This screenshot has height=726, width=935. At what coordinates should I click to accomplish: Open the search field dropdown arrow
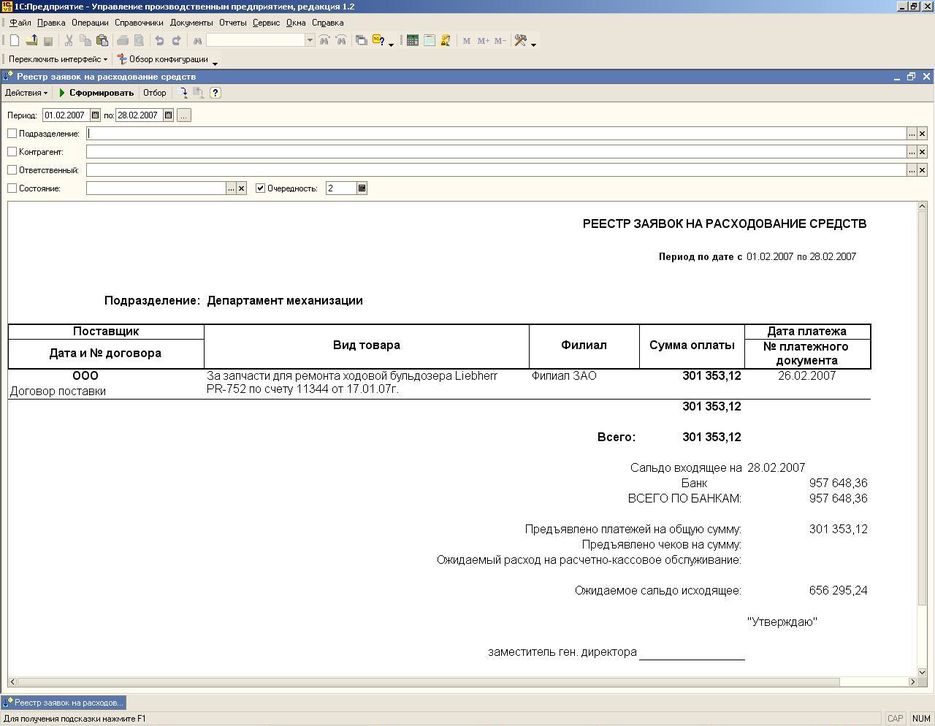click(309, 41)
